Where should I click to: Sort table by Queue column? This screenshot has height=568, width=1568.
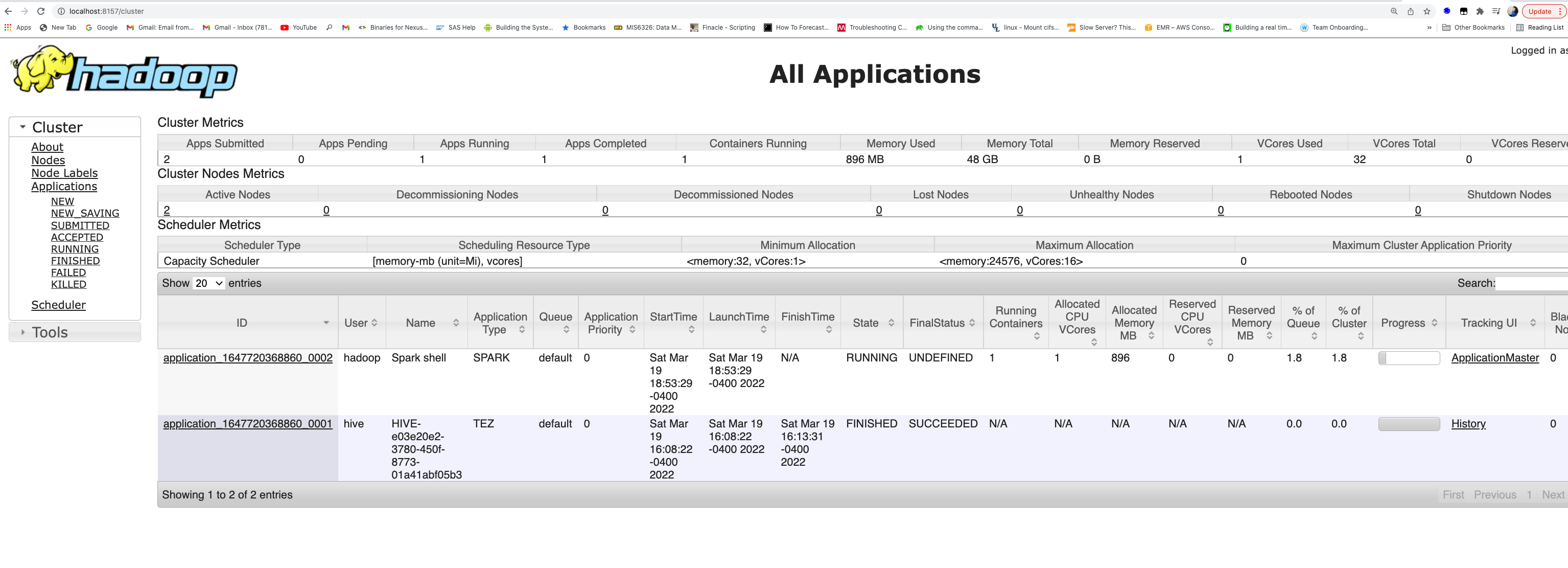pyautogui.click(x=556, y=323)
